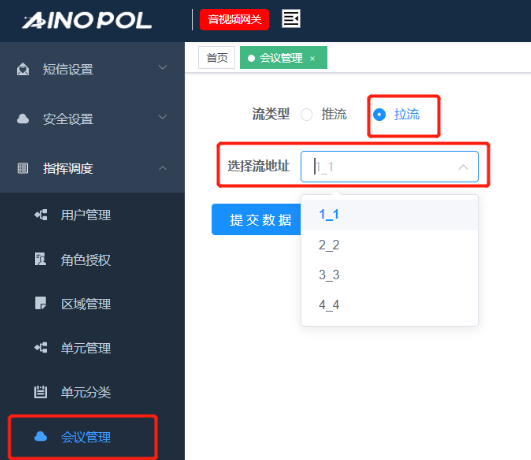
Task: Click the 会议管理 cloud icon in sidebar
Action: [41, 437]
